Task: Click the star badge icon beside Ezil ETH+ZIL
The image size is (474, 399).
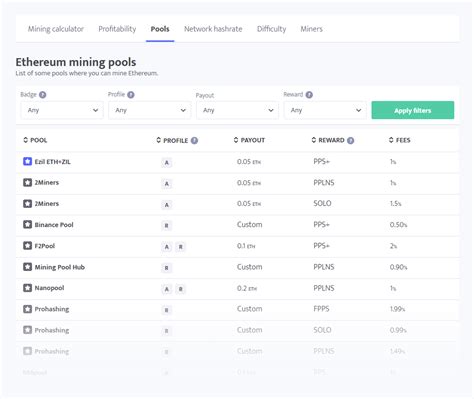Action: click(27, 162)
